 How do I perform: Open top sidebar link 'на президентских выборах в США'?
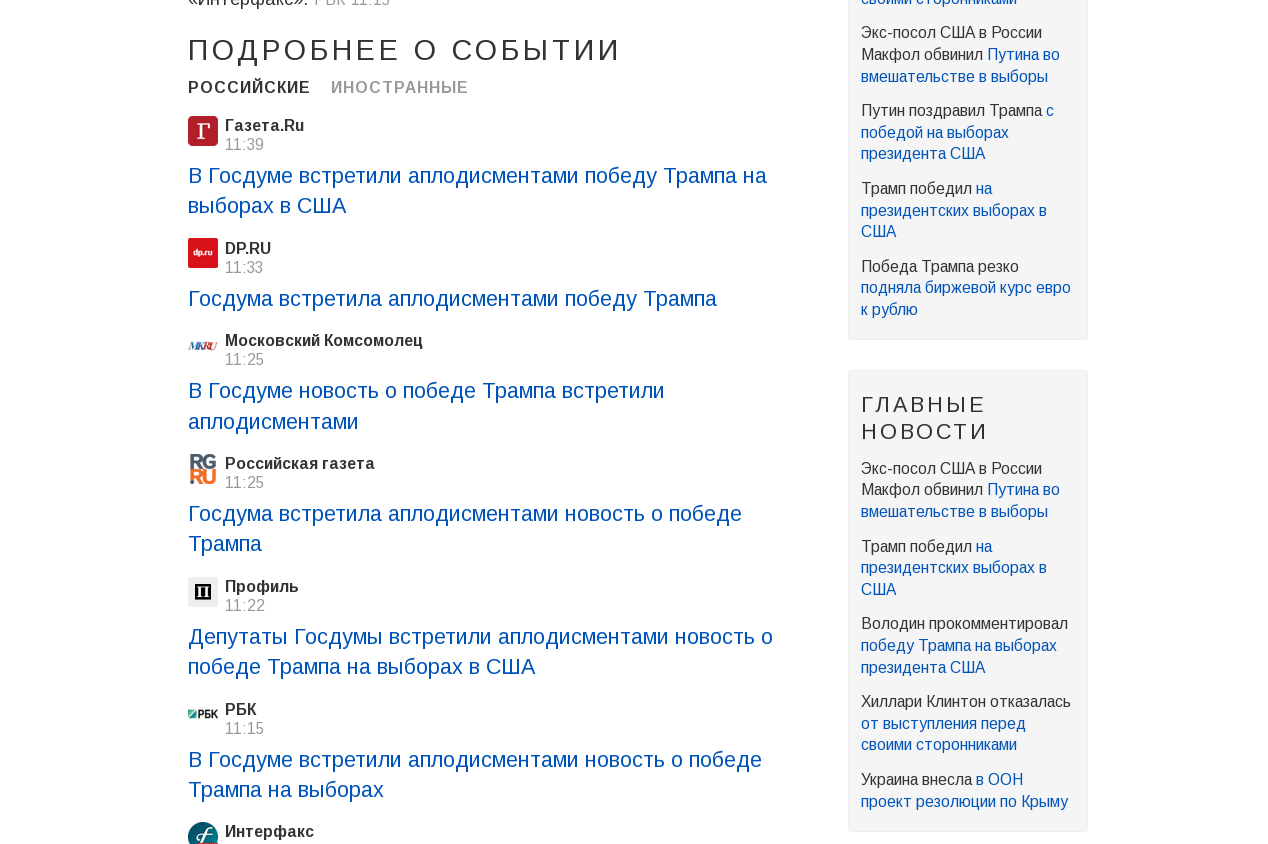pos(954,210)
